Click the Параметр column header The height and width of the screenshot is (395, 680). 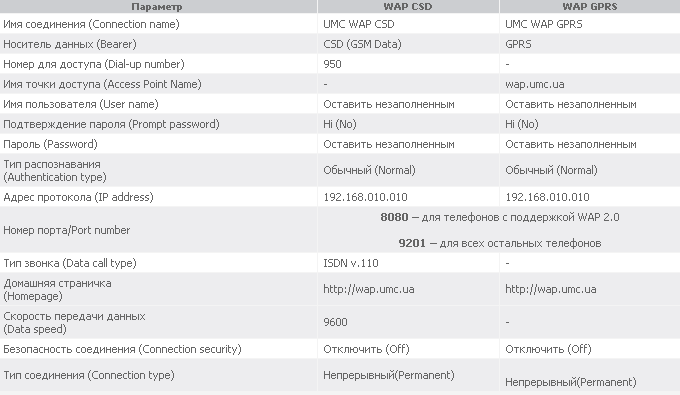coord(157,7)
